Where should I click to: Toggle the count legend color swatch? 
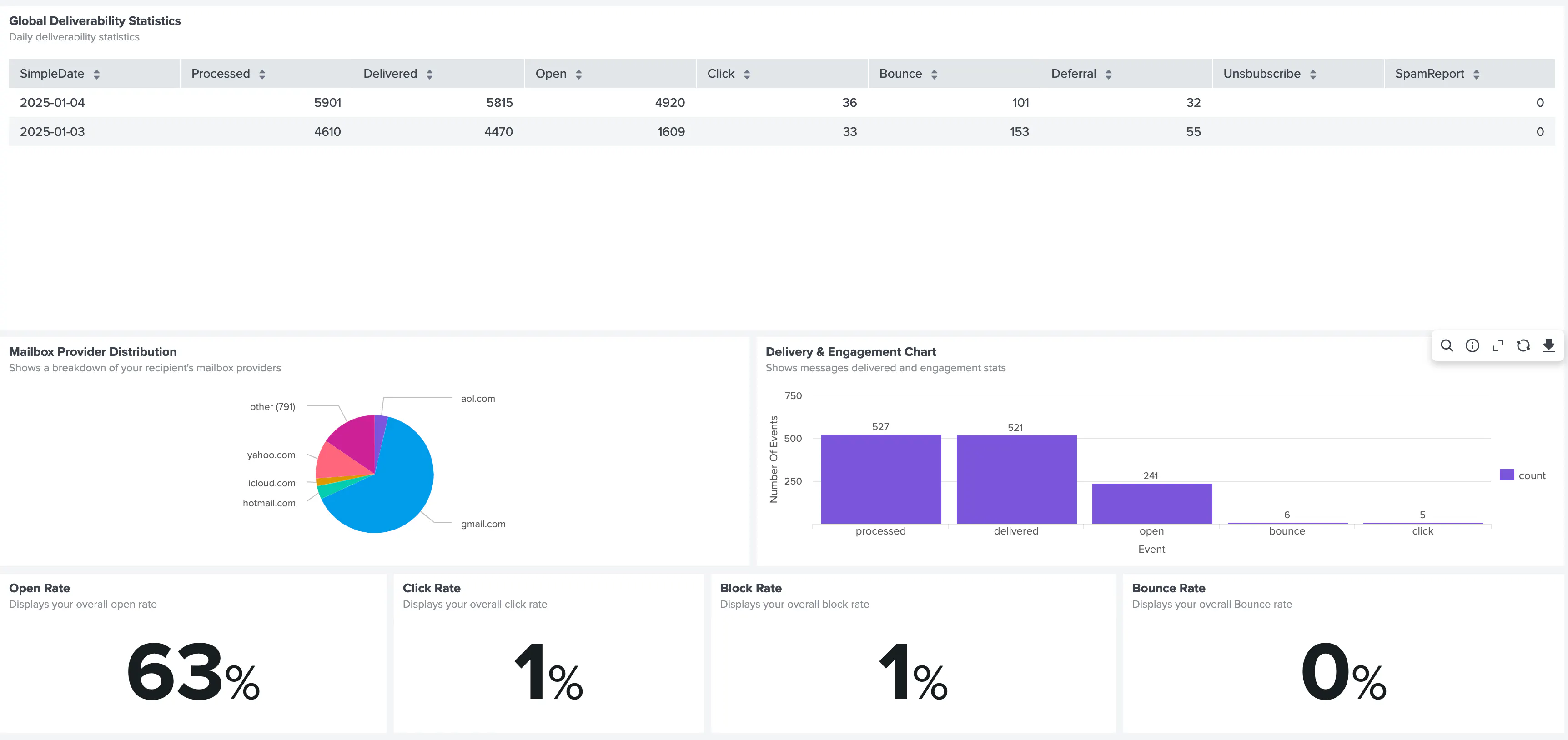click(x=1507, y=475)
